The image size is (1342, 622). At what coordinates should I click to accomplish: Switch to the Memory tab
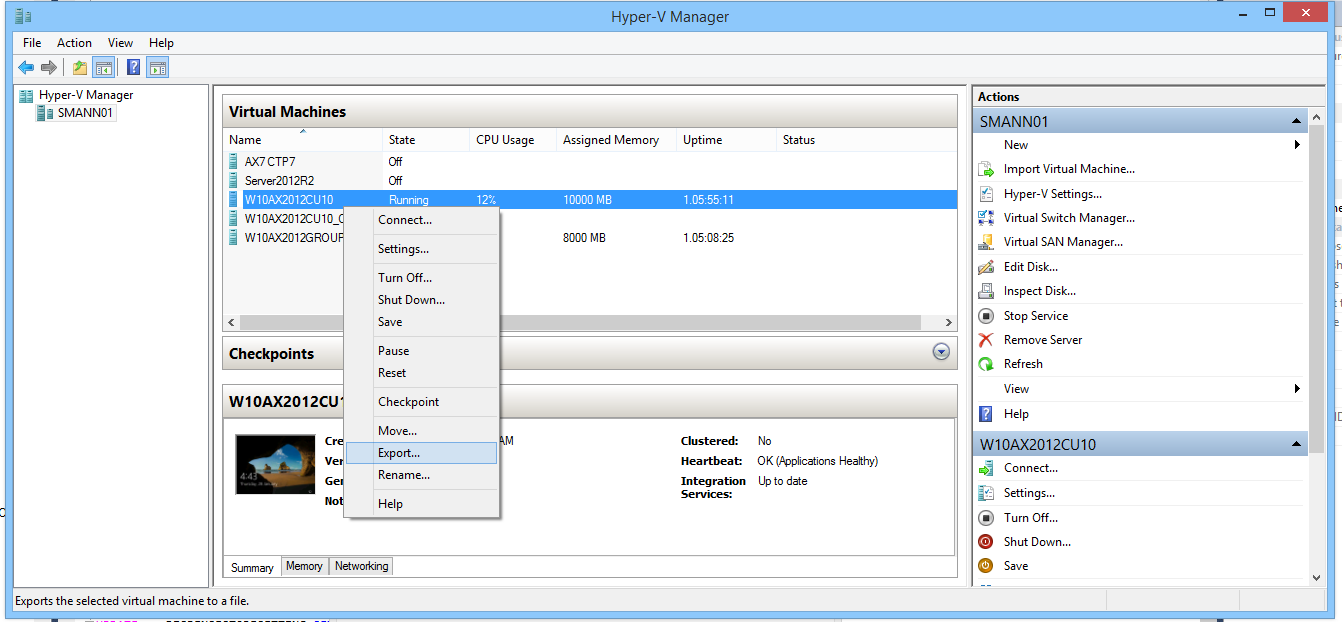tap(304, 566)
